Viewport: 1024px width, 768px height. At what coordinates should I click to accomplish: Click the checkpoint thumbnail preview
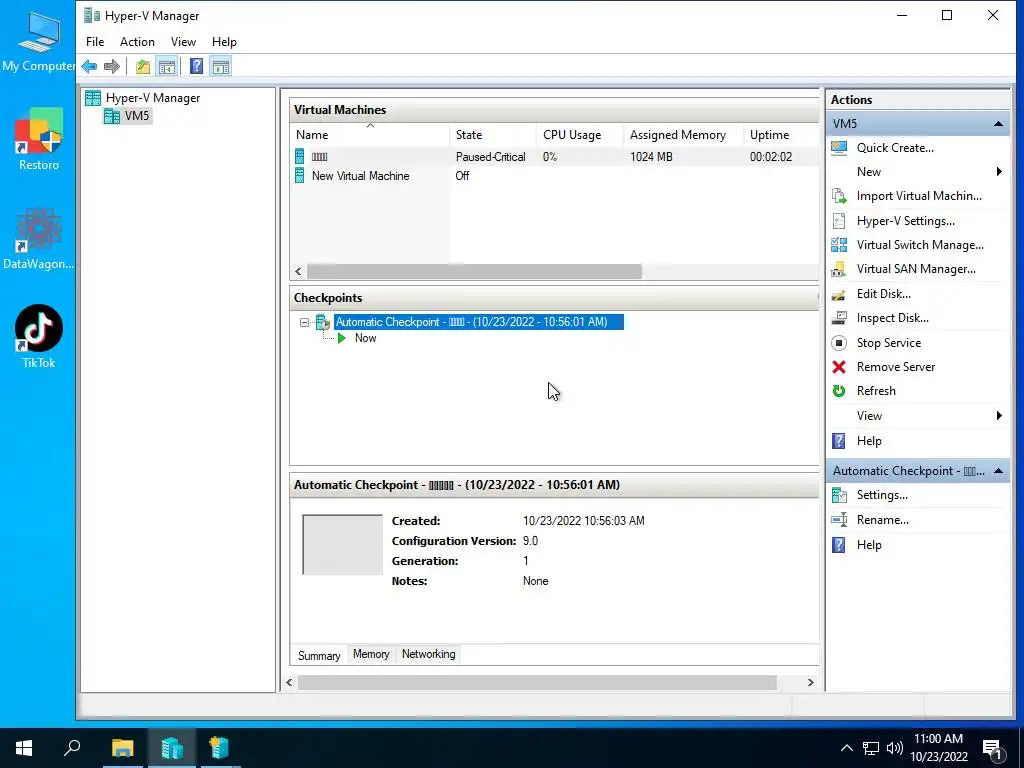point(342,545)
